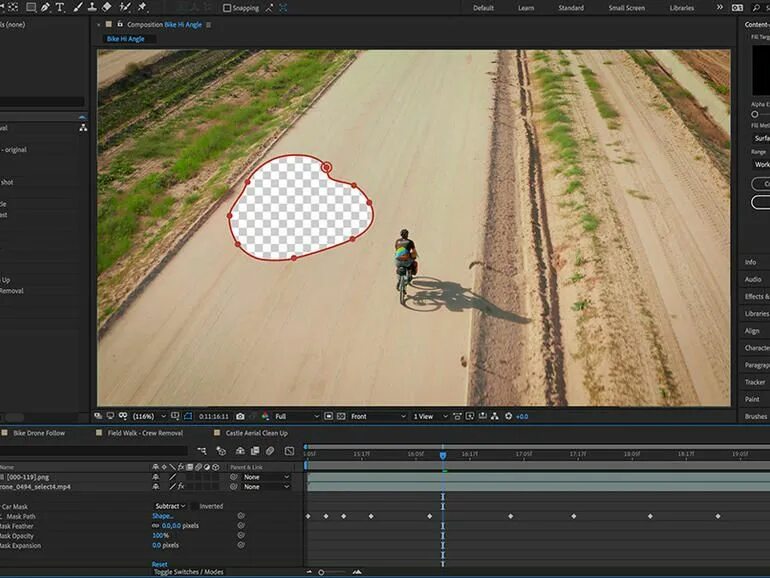Click the Reset link in timeline
The image size is (770, 578).
tap(159, 564)
